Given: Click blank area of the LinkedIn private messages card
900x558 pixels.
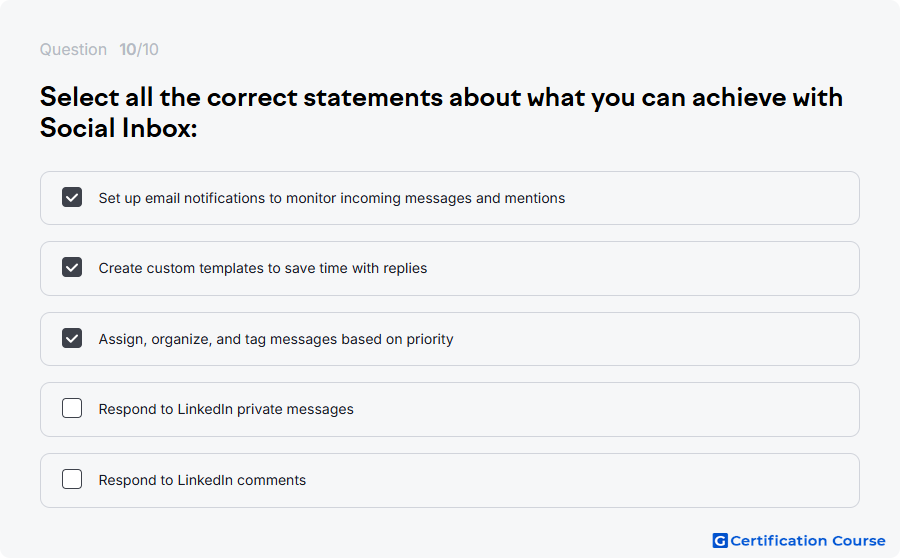Looking at the screenshot, I should 603,409.
